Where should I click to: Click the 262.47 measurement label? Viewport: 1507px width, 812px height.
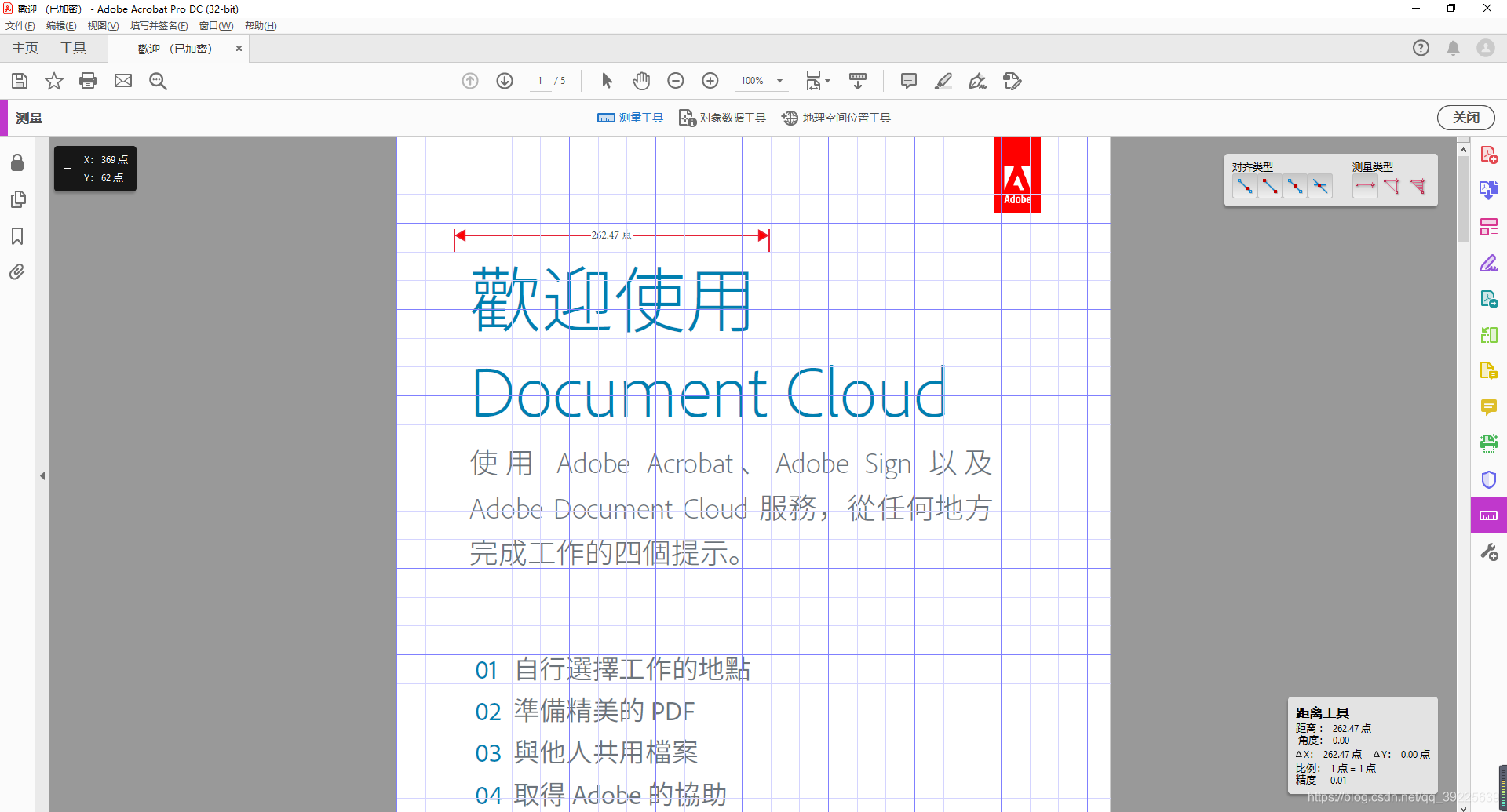click(x=611, y=235)
